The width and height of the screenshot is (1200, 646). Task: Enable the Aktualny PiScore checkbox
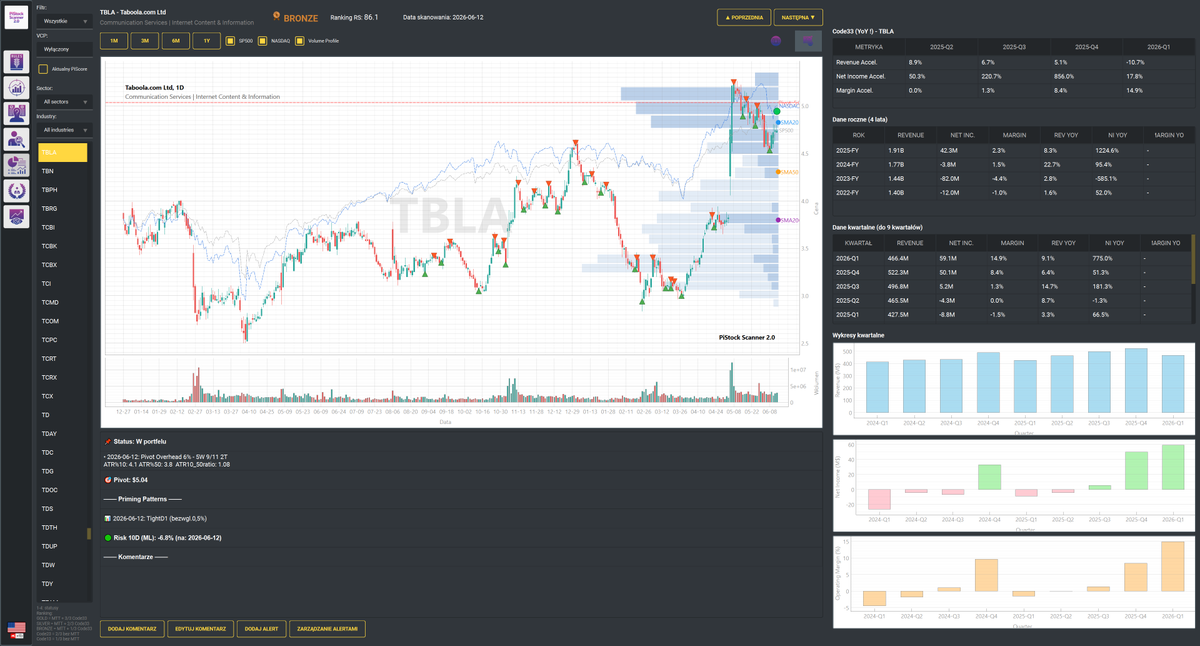(43, 69)
